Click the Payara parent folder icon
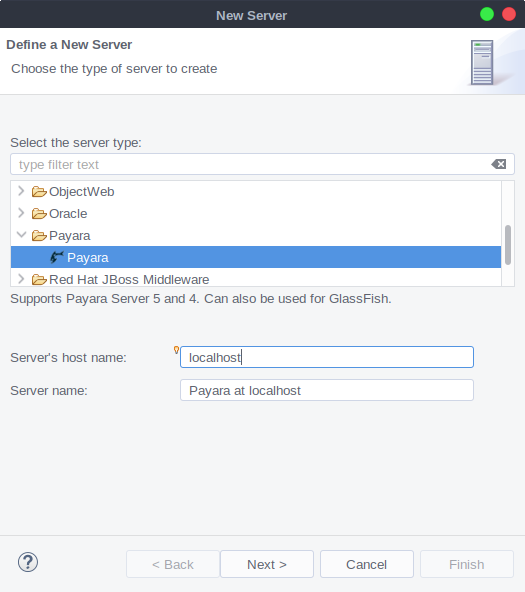Image resolution: width=525 pixels, height=592 pixels. 39,236
